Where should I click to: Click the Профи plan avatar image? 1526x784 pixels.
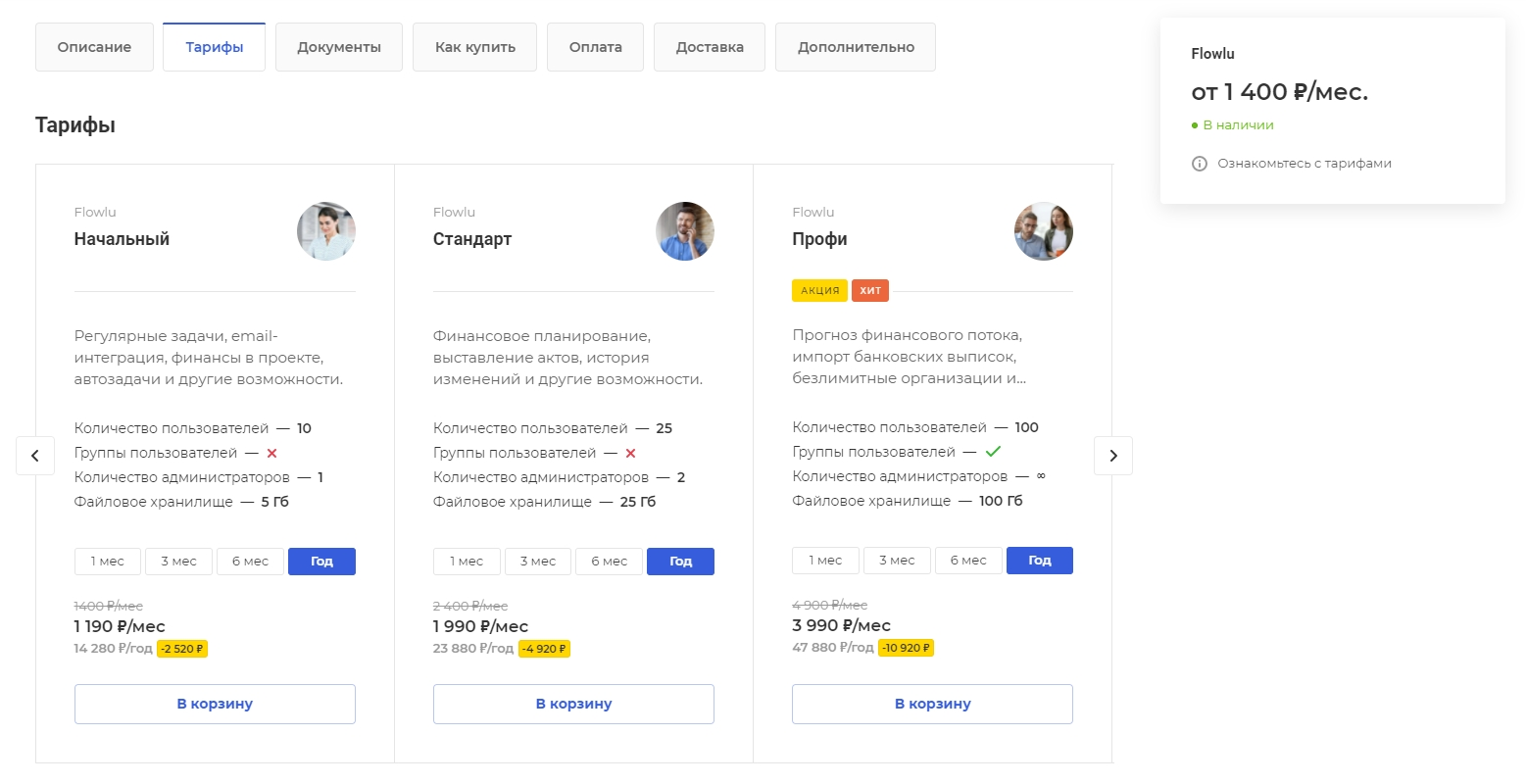1044,231
